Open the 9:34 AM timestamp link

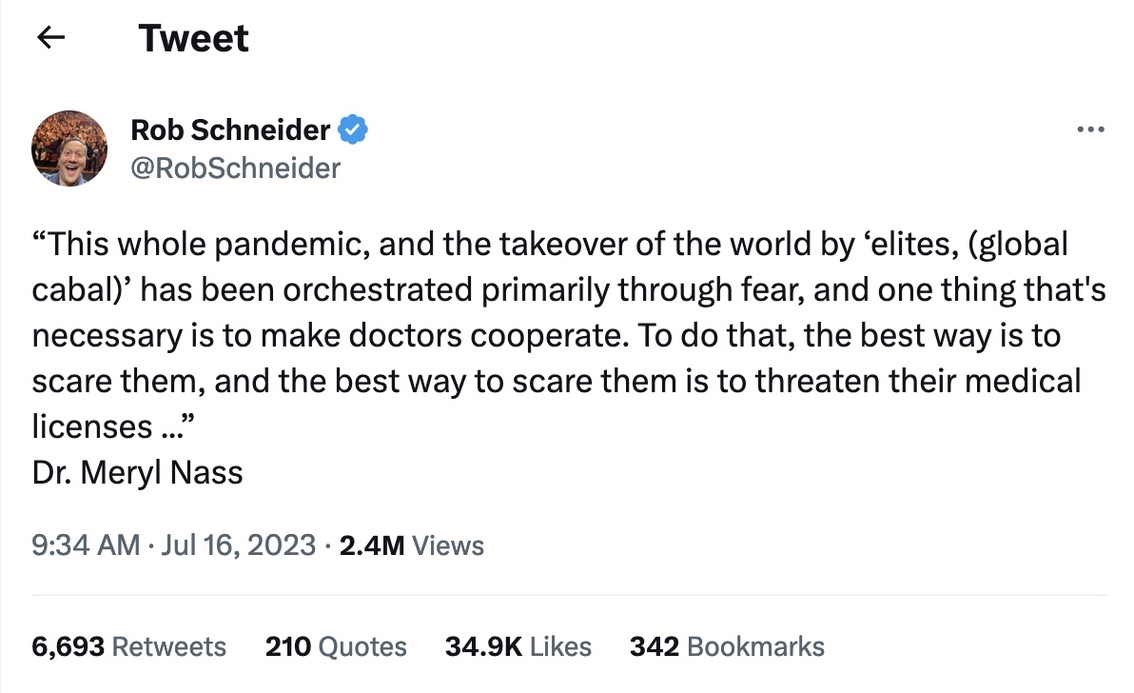click(85, 546)
